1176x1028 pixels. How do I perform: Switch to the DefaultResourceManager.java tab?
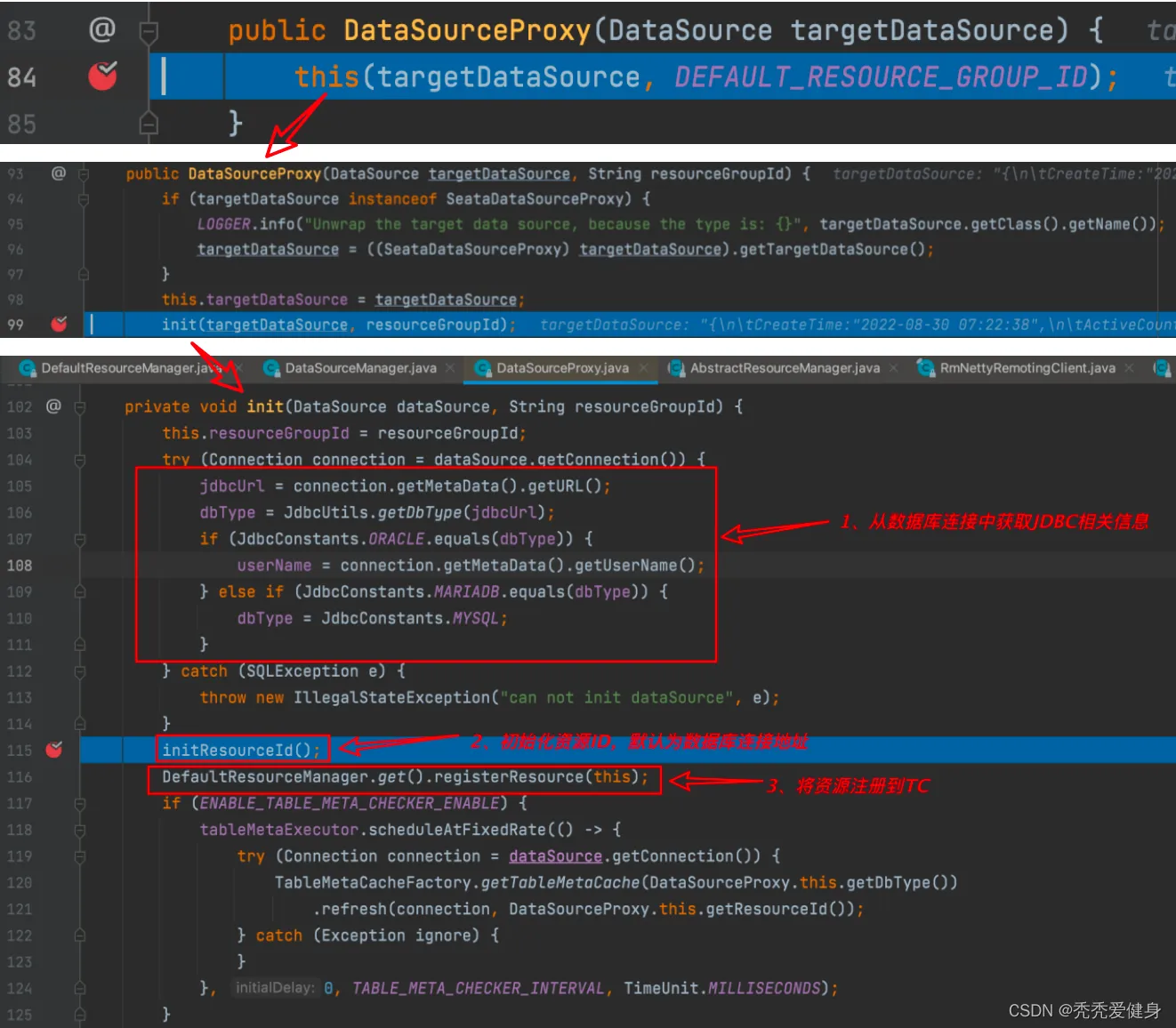pyautogui.click(x=131, y=368)
